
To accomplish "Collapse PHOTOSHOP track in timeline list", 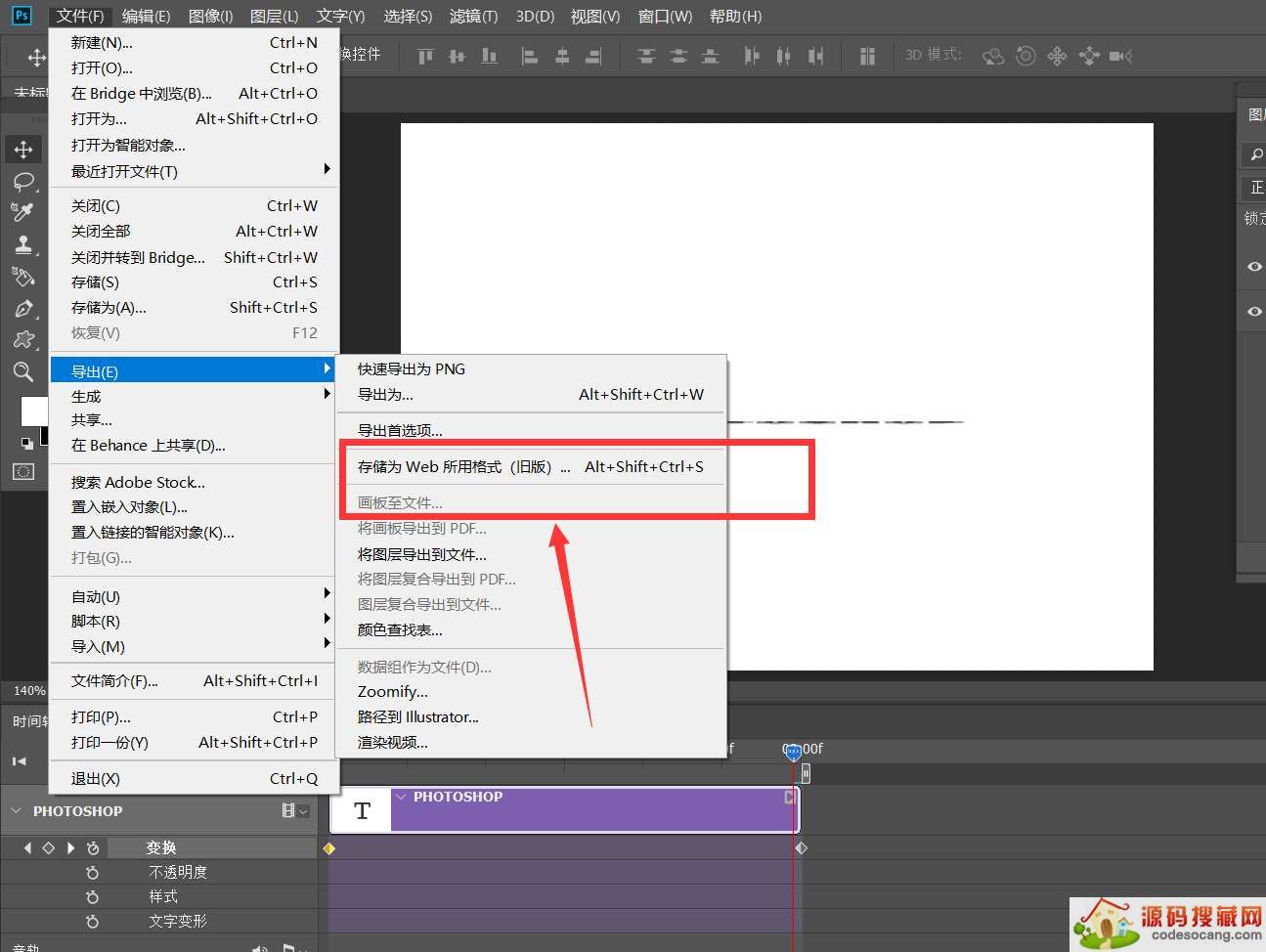I will pyautogui.click(x=15, y=811).
